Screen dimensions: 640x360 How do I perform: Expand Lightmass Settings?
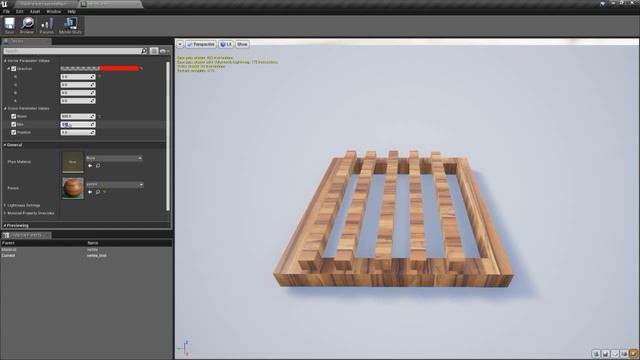coord(5,205)
